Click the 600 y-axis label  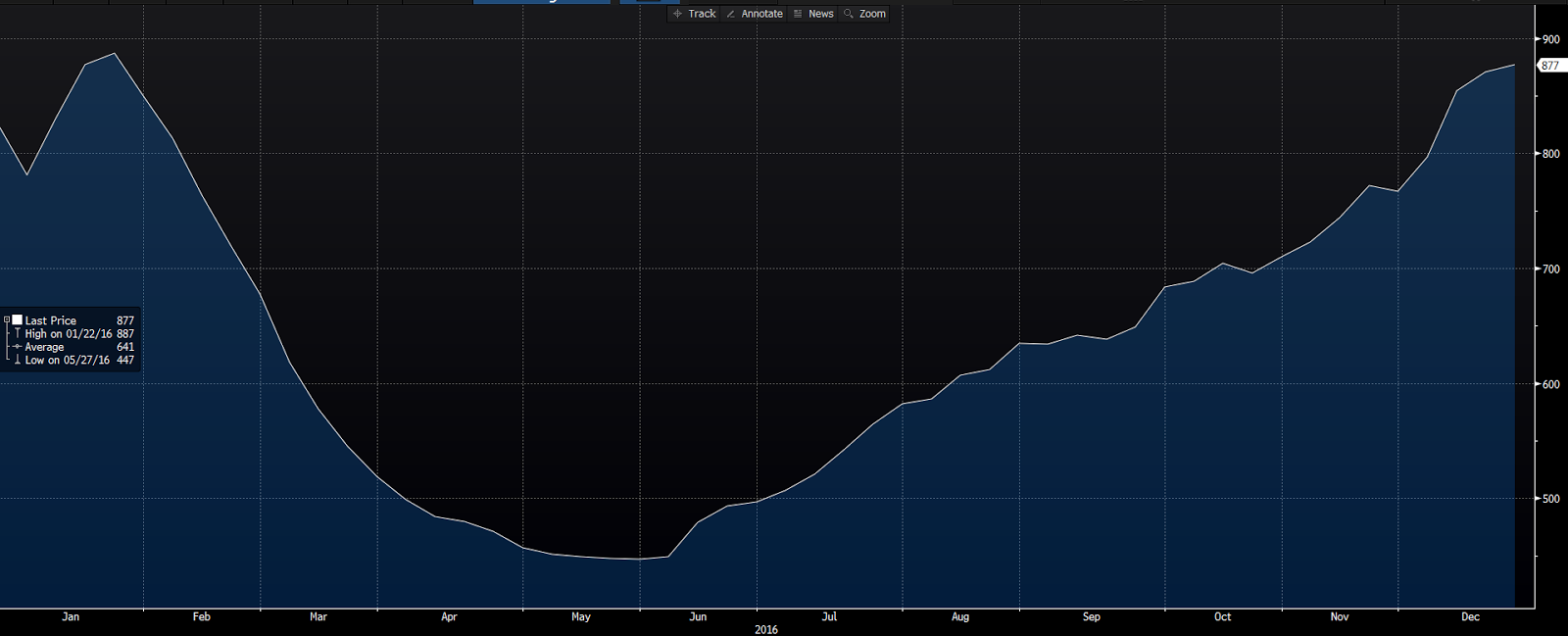click(x=1550, y=384)
